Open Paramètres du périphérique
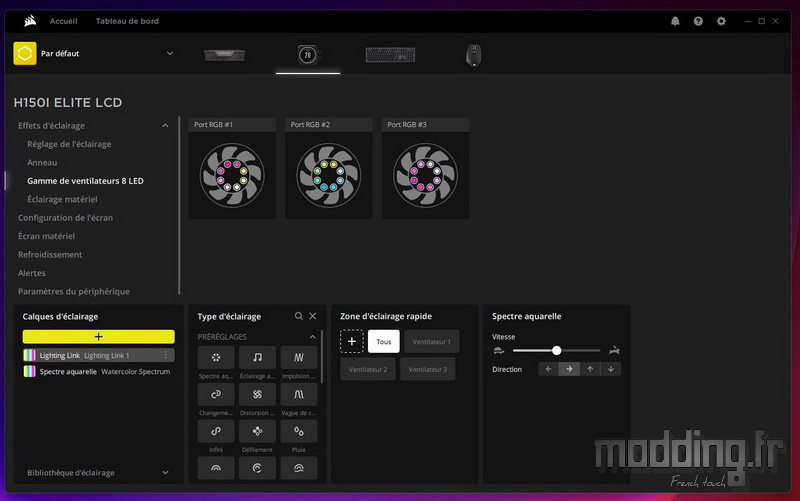This screenshot has height=501, width=800. click(x=73, y=291)
